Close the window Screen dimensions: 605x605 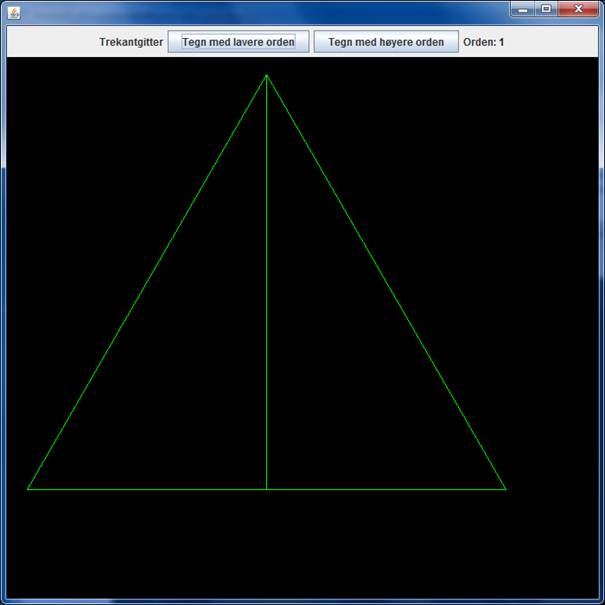578,9
